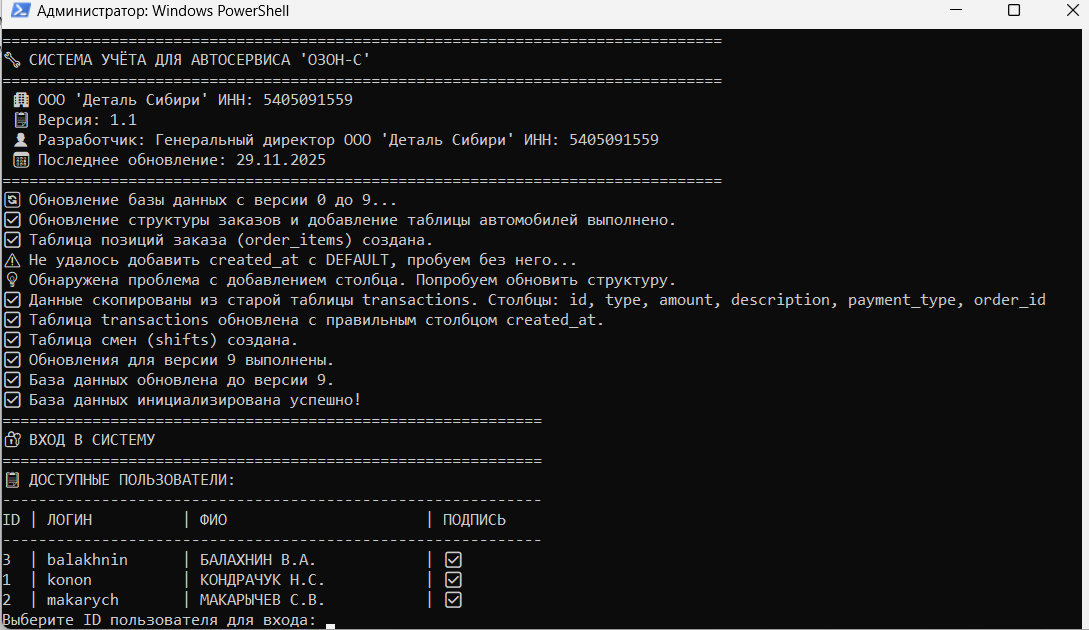Click the login 'makarych' in the table
1089x630 pixels.
pyautogui.click(x=83, y=599)
